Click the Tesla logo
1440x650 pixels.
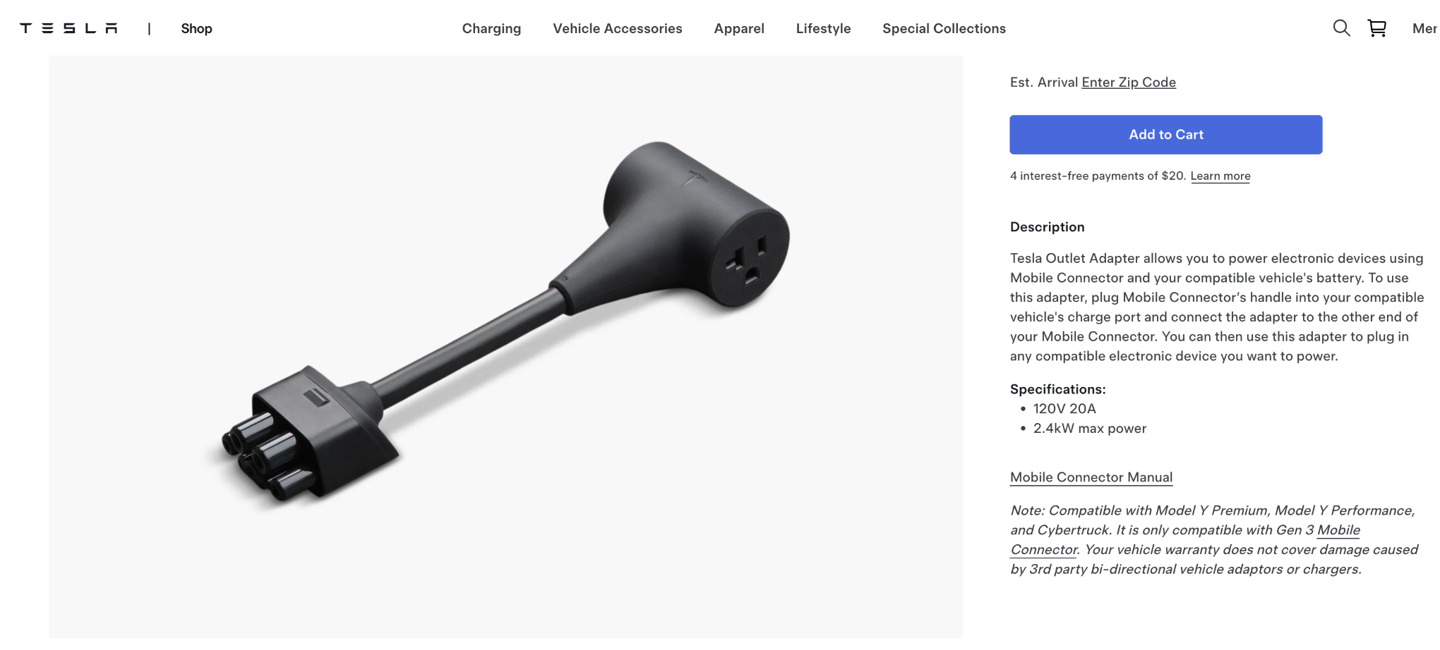click(69, 28)
